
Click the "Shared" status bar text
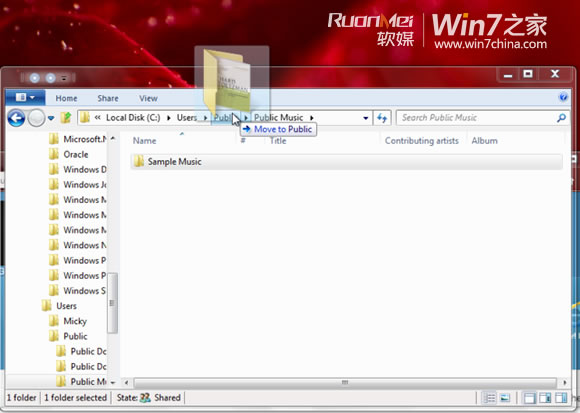167,397
